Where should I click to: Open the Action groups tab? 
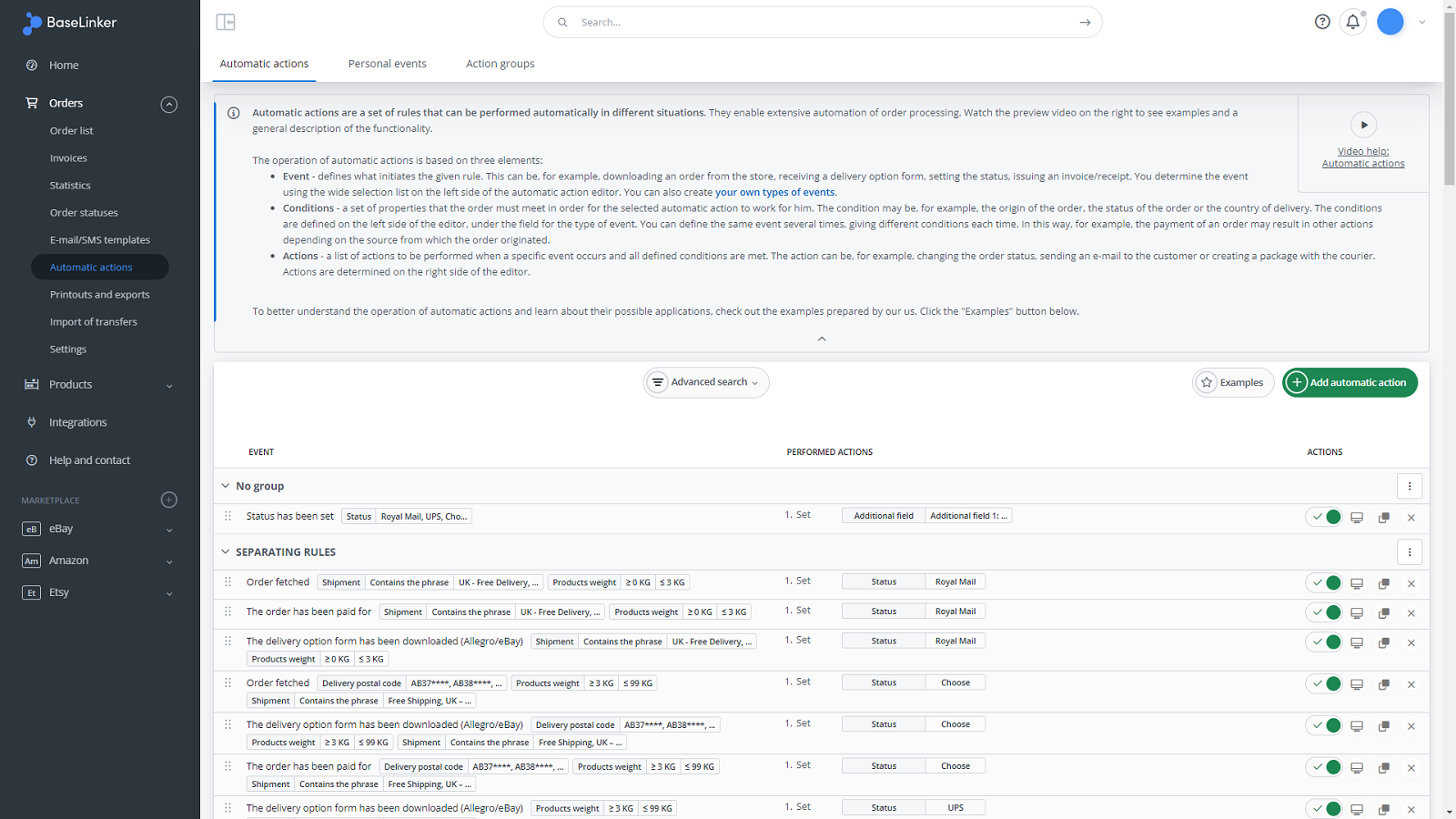tap(500, 64)
